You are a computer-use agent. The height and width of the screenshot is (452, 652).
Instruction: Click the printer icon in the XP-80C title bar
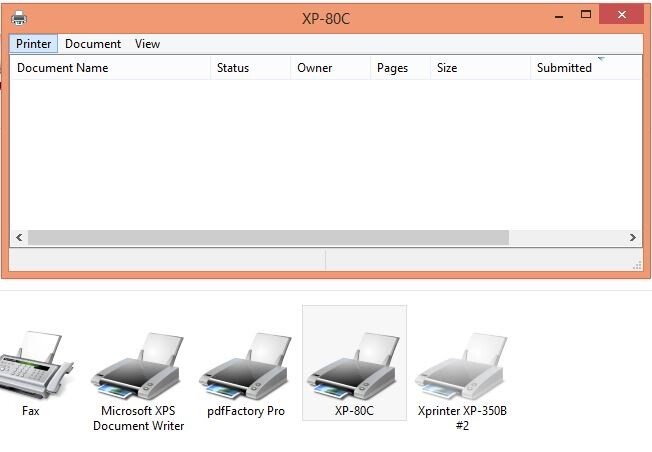tap(19, 18)
